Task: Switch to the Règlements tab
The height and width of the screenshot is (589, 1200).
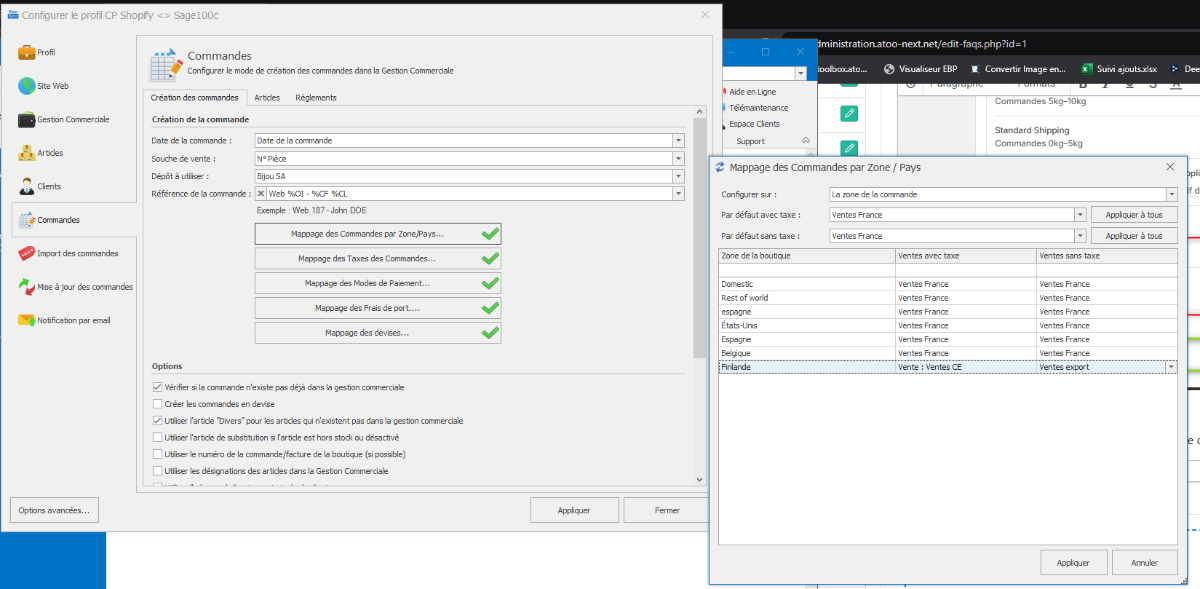Action: [315, 98]
